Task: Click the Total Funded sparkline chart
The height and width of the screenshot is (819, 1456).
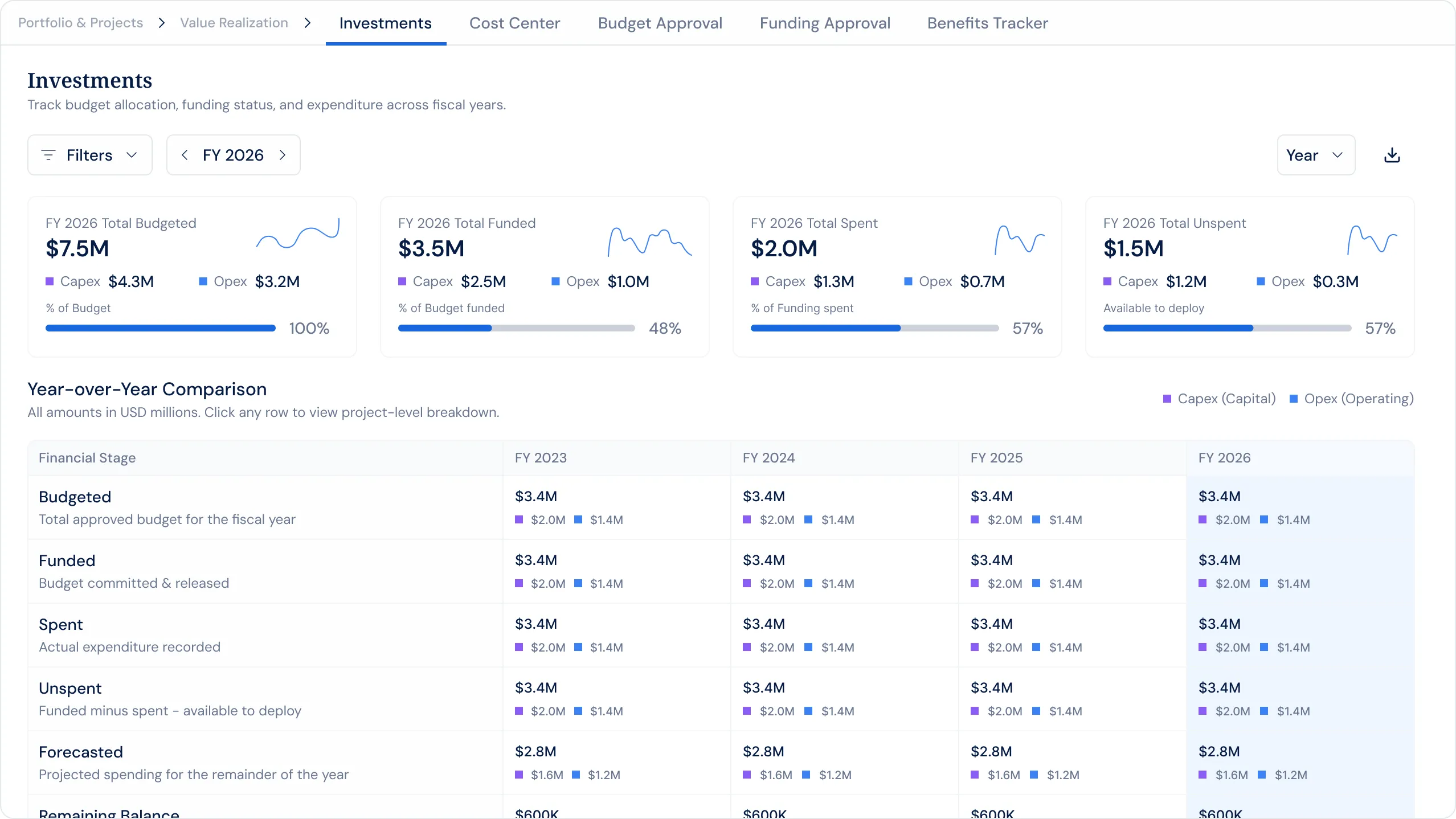Action: 650,241
